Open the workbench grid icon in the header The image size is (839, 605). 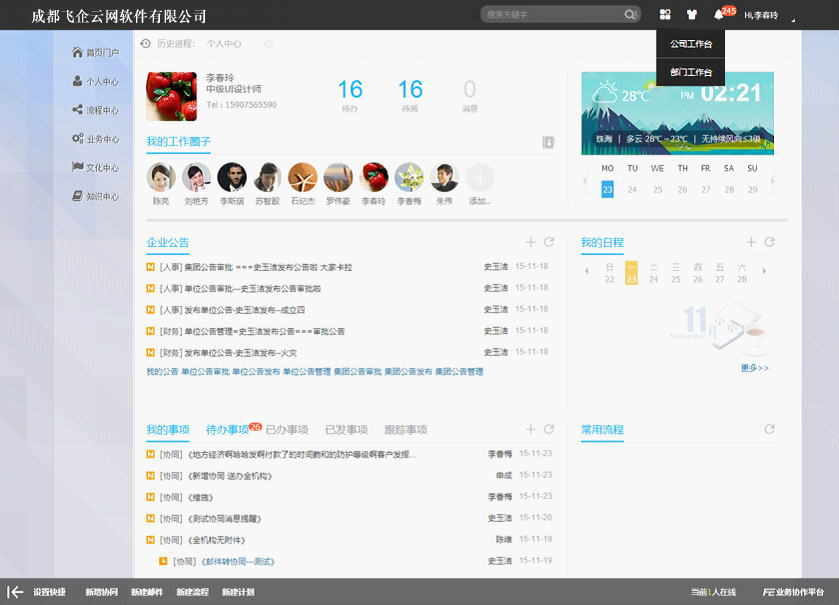(665, 14)
